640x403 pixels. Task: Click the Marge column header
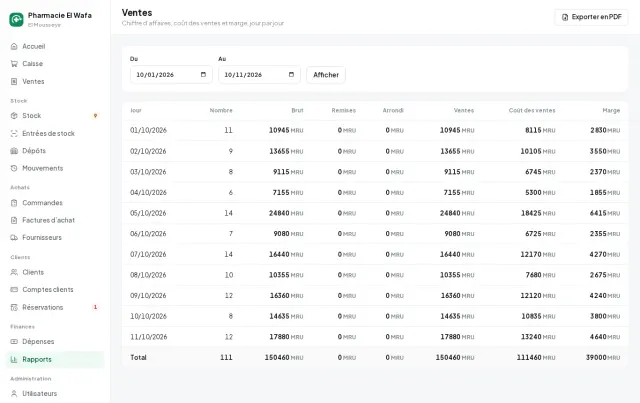(x=611, y=110)
